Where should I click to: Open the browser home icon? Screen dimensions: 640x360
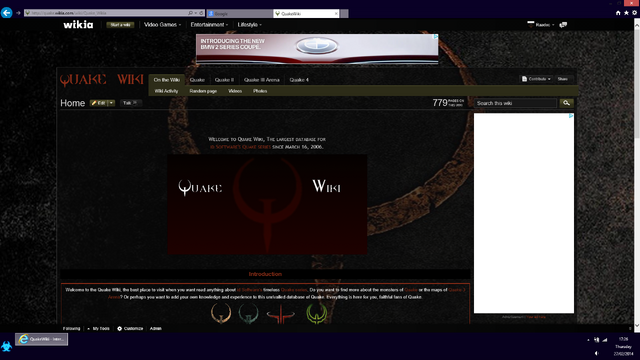[x=618, y=13]
